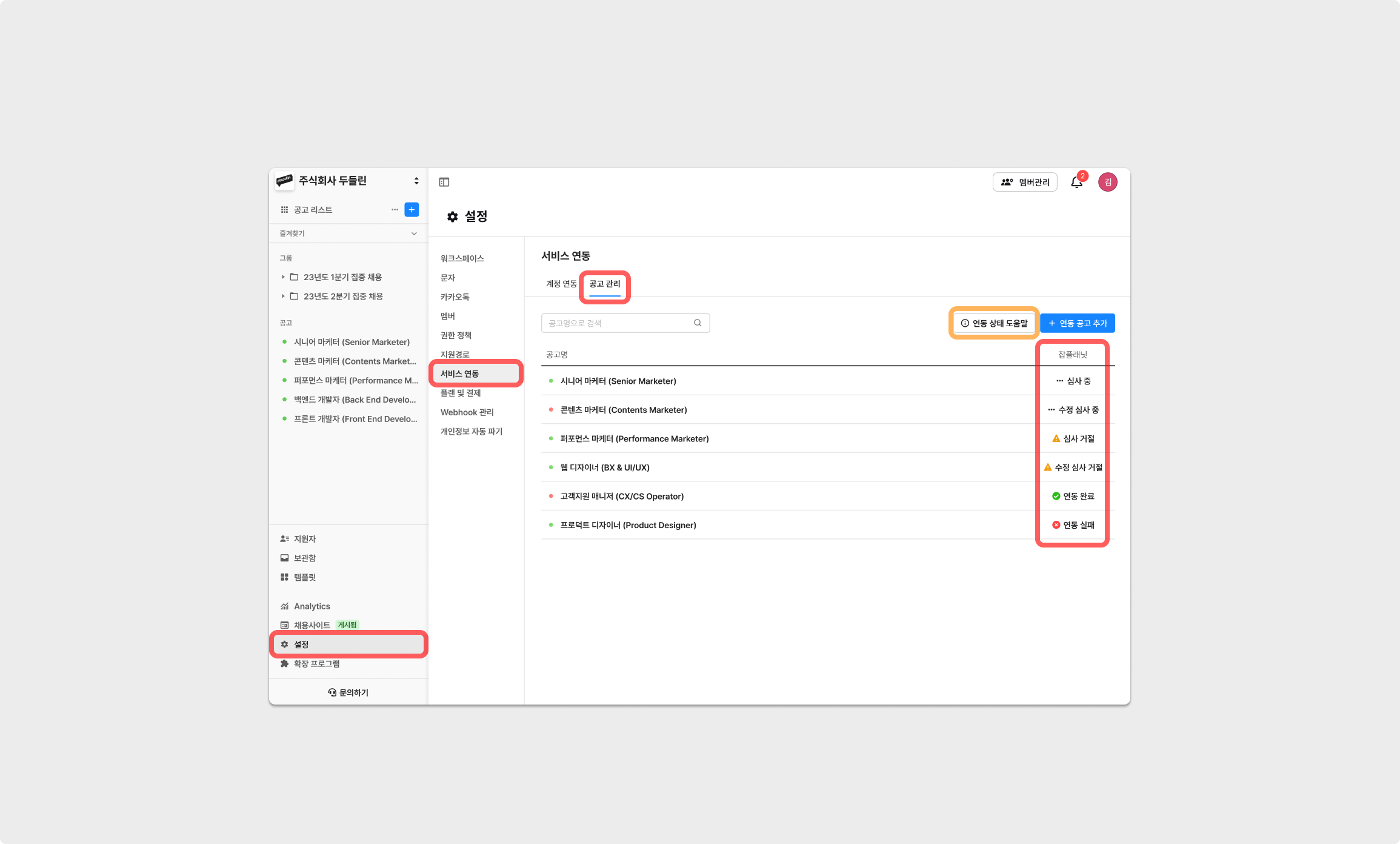
Task: Click the 연동 공고 추가 button
Action: point(1077,323)
